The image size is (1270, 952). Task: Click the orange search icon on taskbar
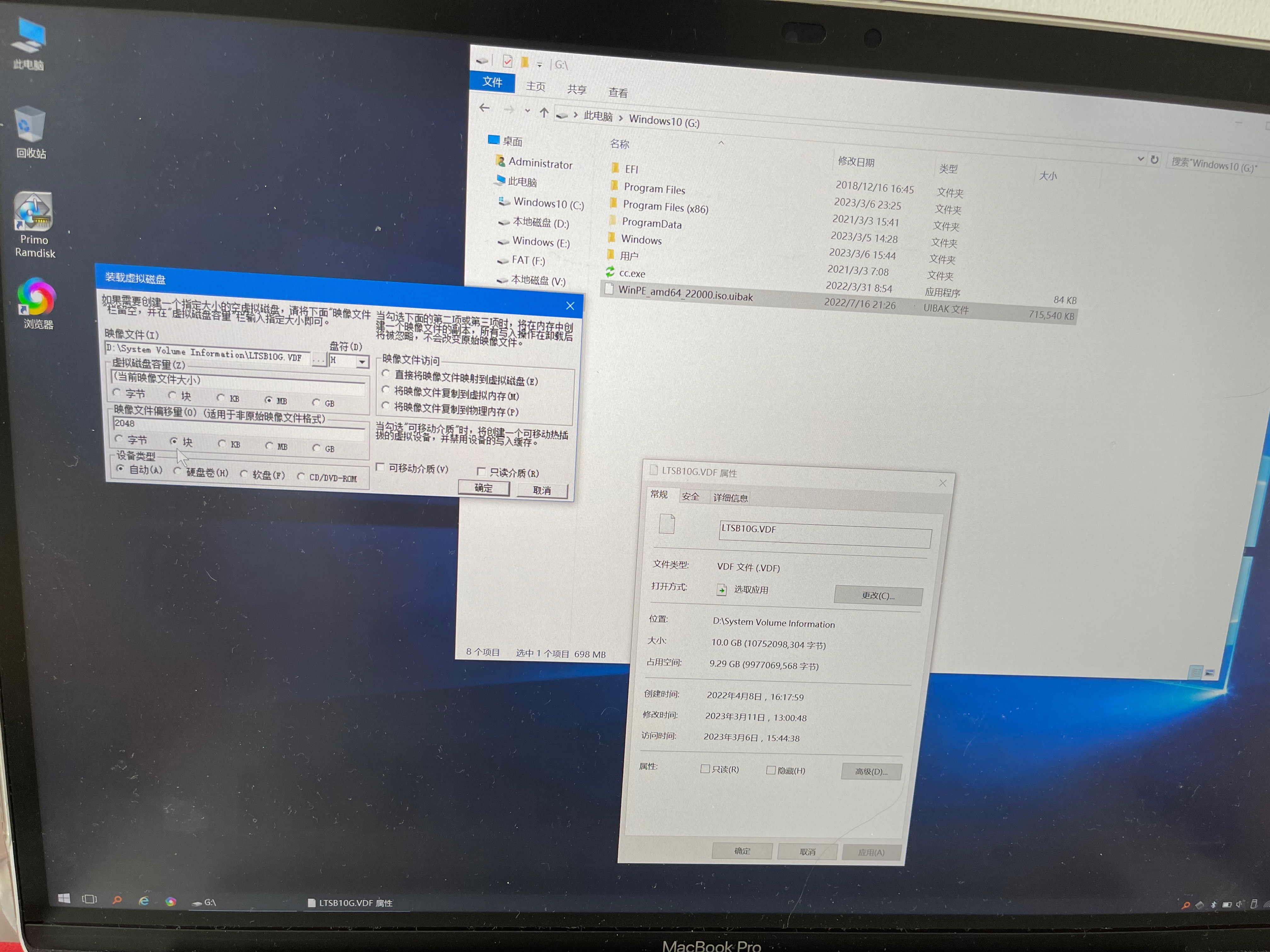click(117, 900)
